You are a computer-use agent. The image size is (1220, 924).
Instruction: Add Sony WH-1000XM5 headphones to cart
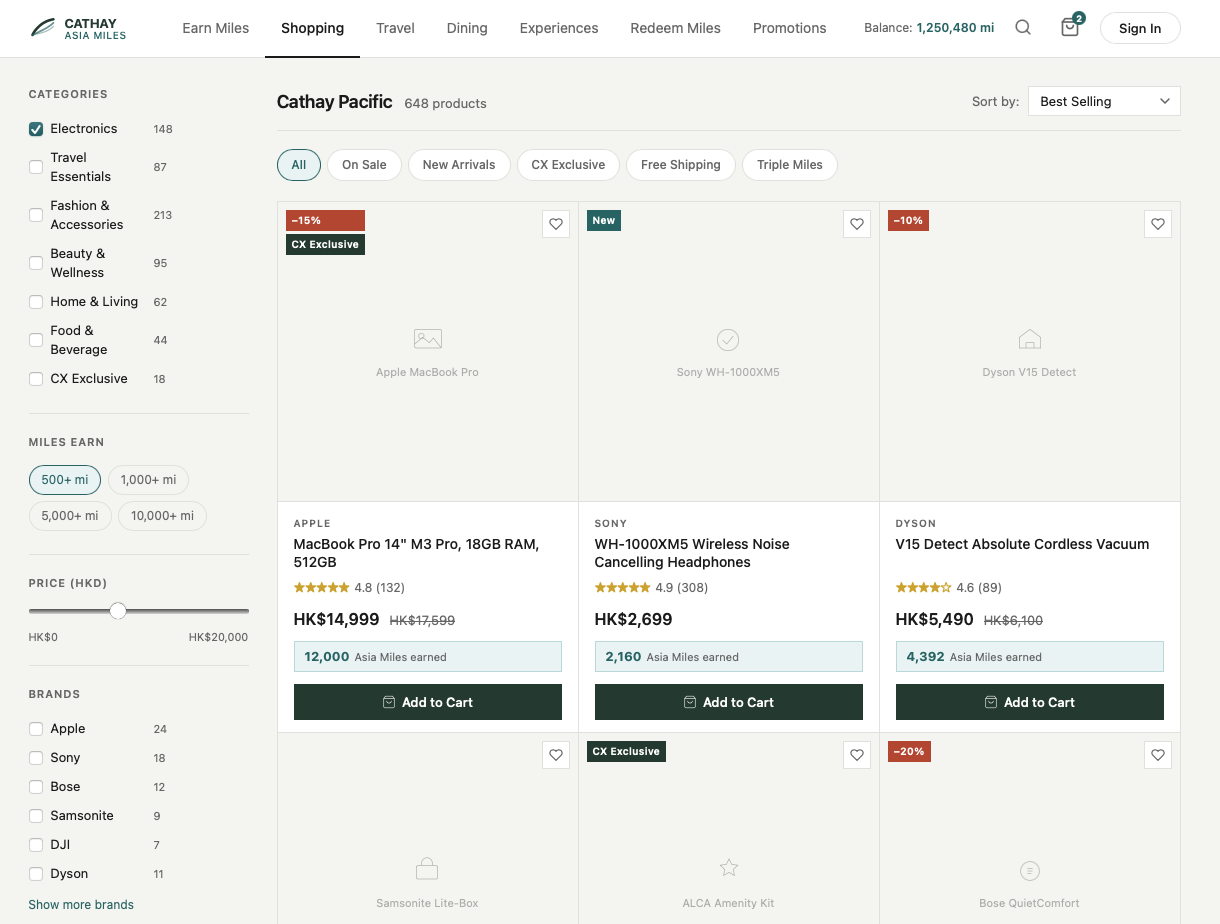[x=729, y=702]
